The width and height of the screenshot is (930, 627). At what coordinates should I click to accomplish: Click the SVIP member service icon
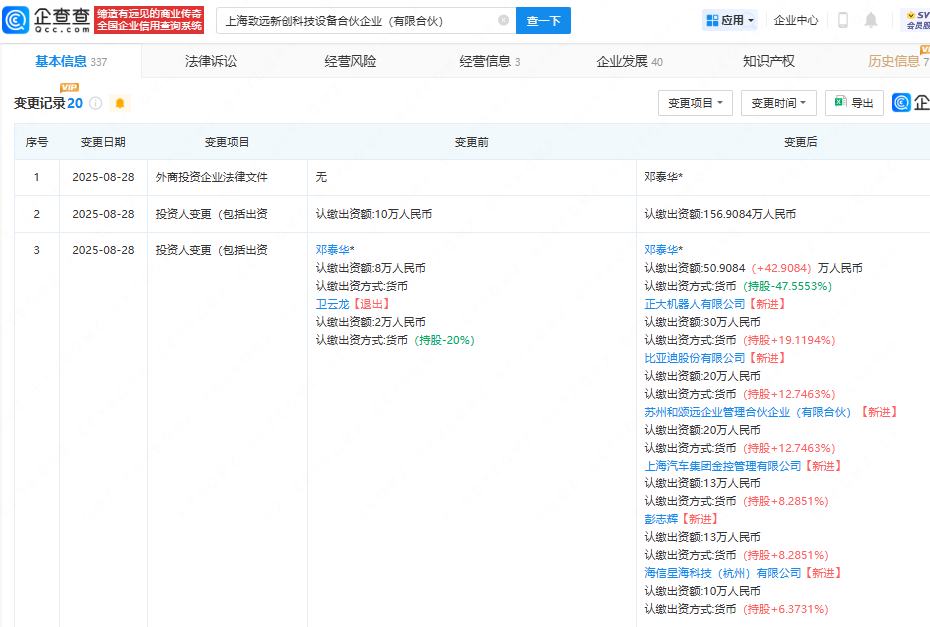916,20
